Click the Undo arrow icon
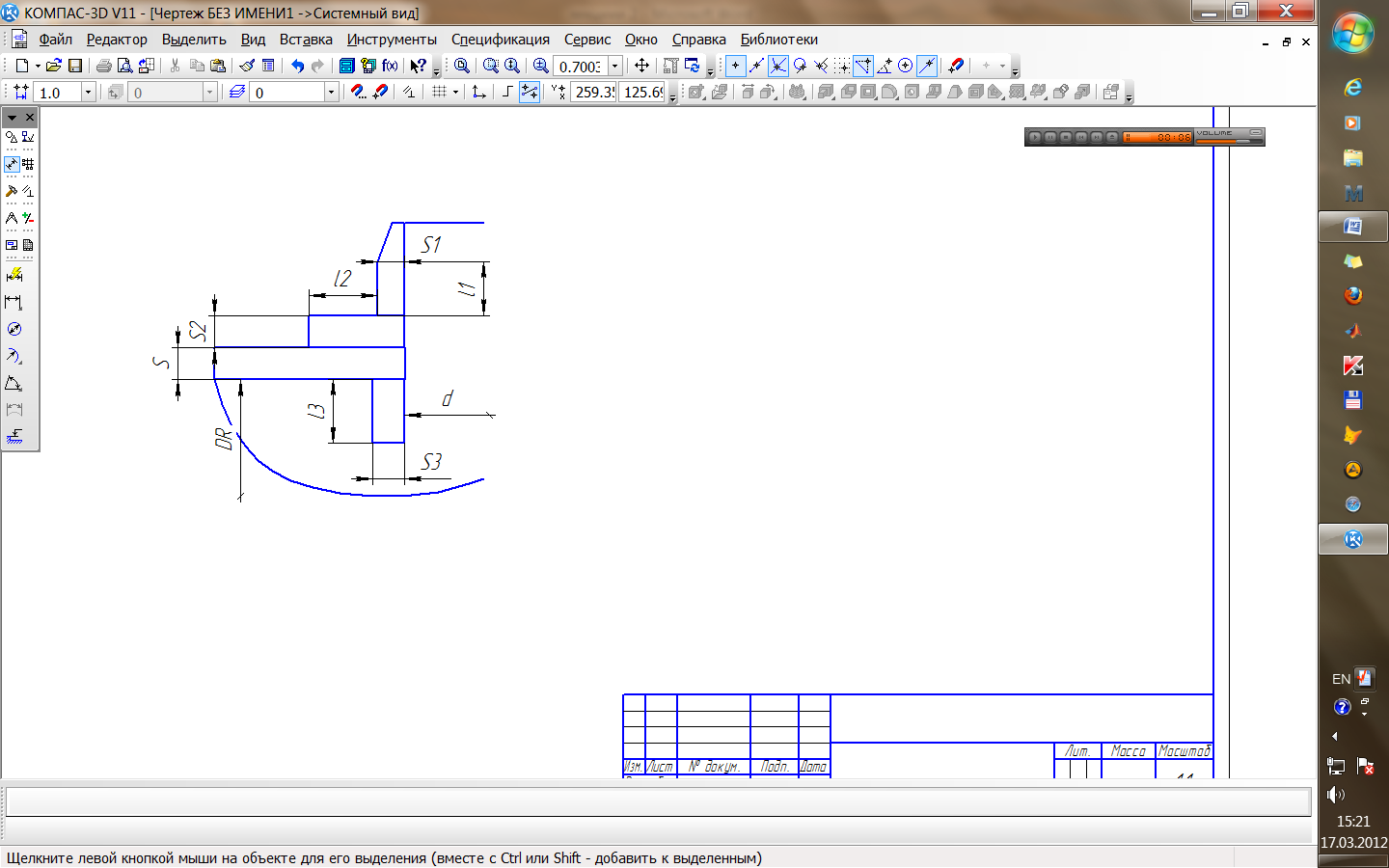The height and width of the screenshot is (868, 1389). pyautogui.click(x=297, y=66)
